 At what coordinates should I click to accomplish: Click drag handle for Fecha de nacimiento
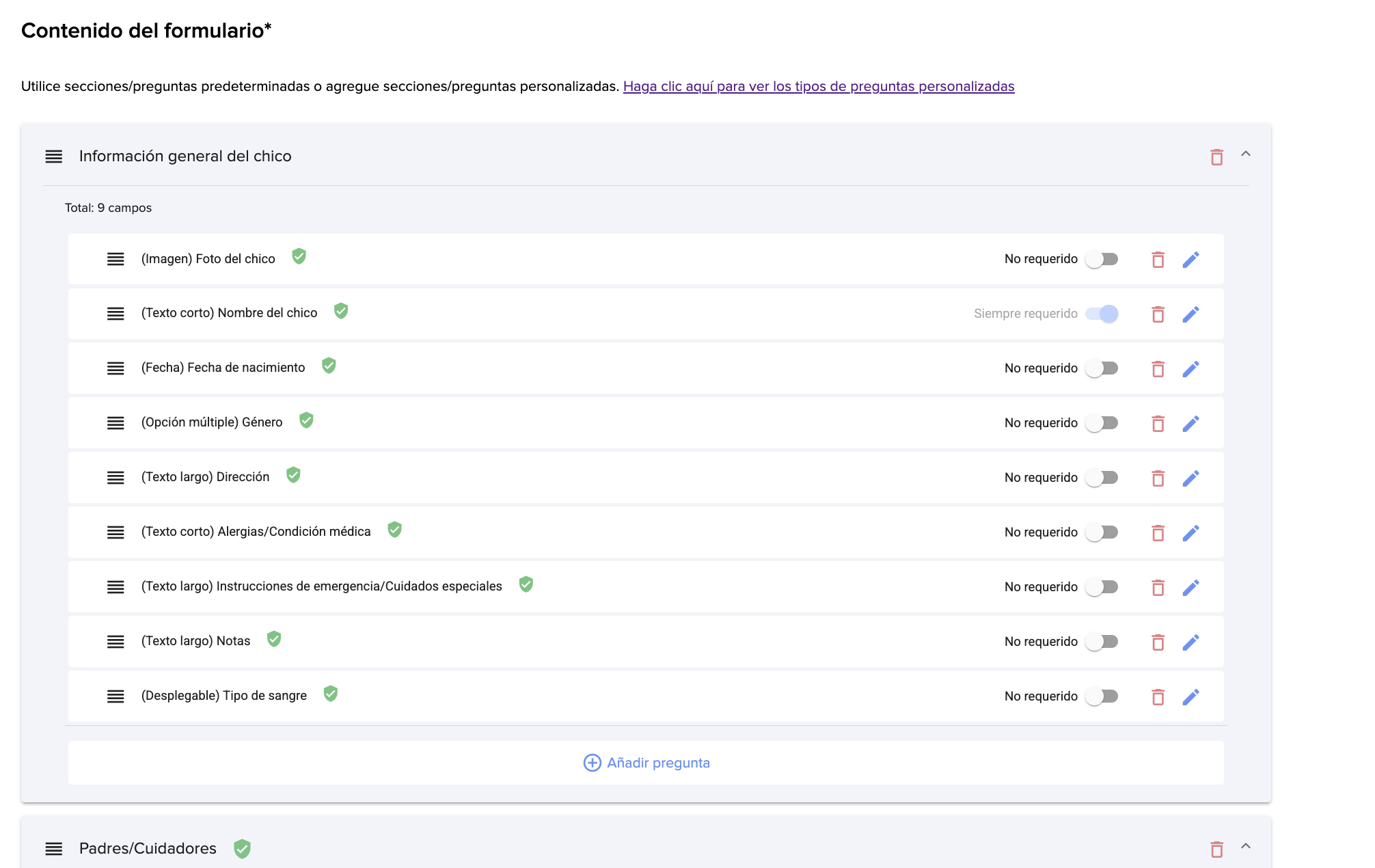(115, 368)
